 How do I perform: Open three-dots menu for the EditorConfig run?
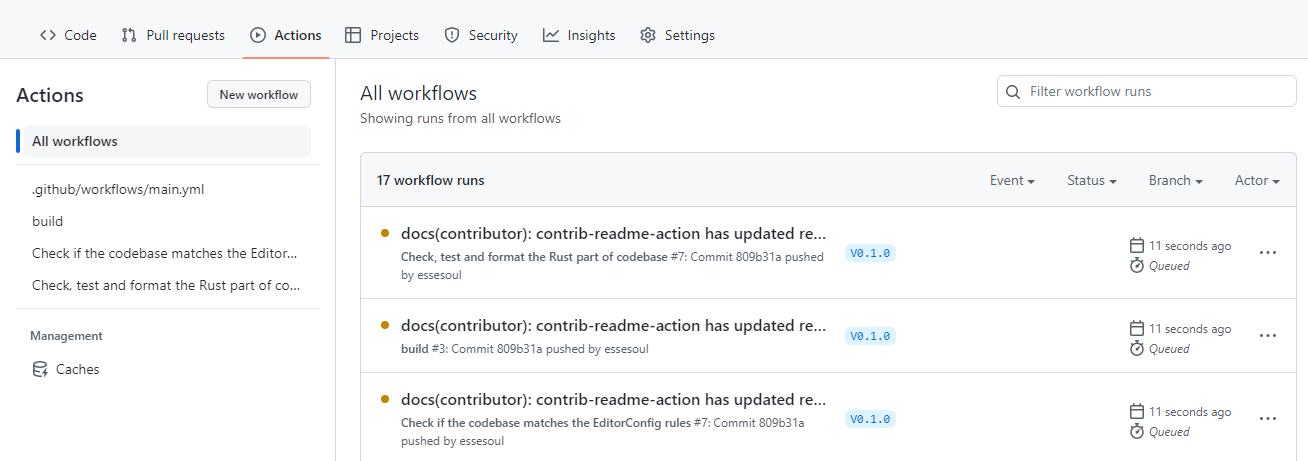1268,419
